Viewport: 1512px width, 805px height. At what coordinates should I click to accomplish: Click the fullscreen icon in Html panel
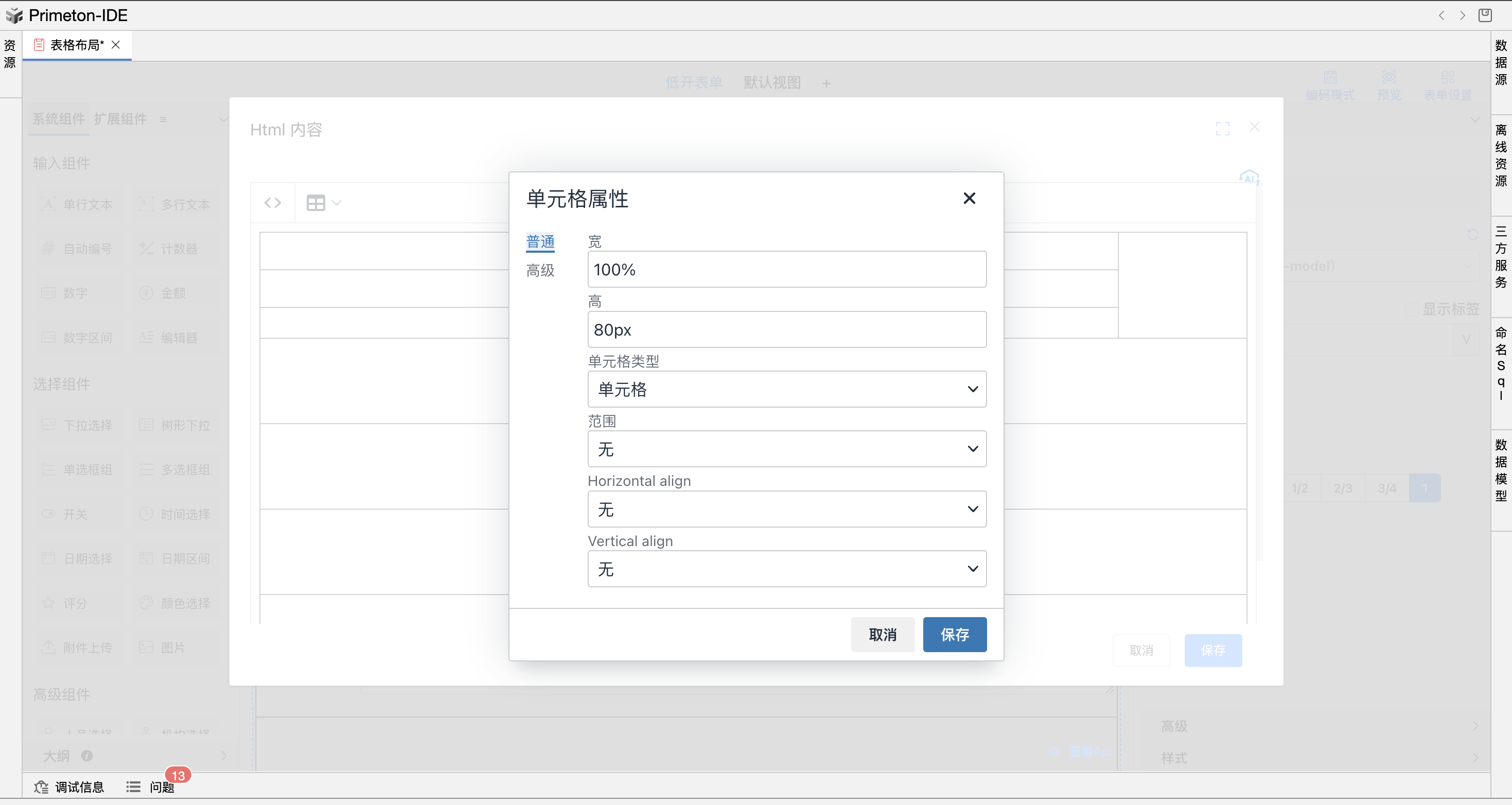pyautogui.click(x=1222, y=129)
